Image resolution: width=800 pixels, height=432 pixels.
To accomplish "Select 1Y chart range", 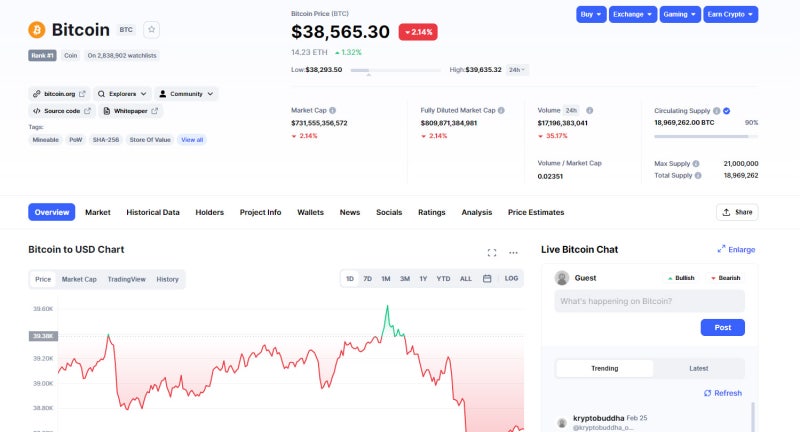I will [423, 278].
